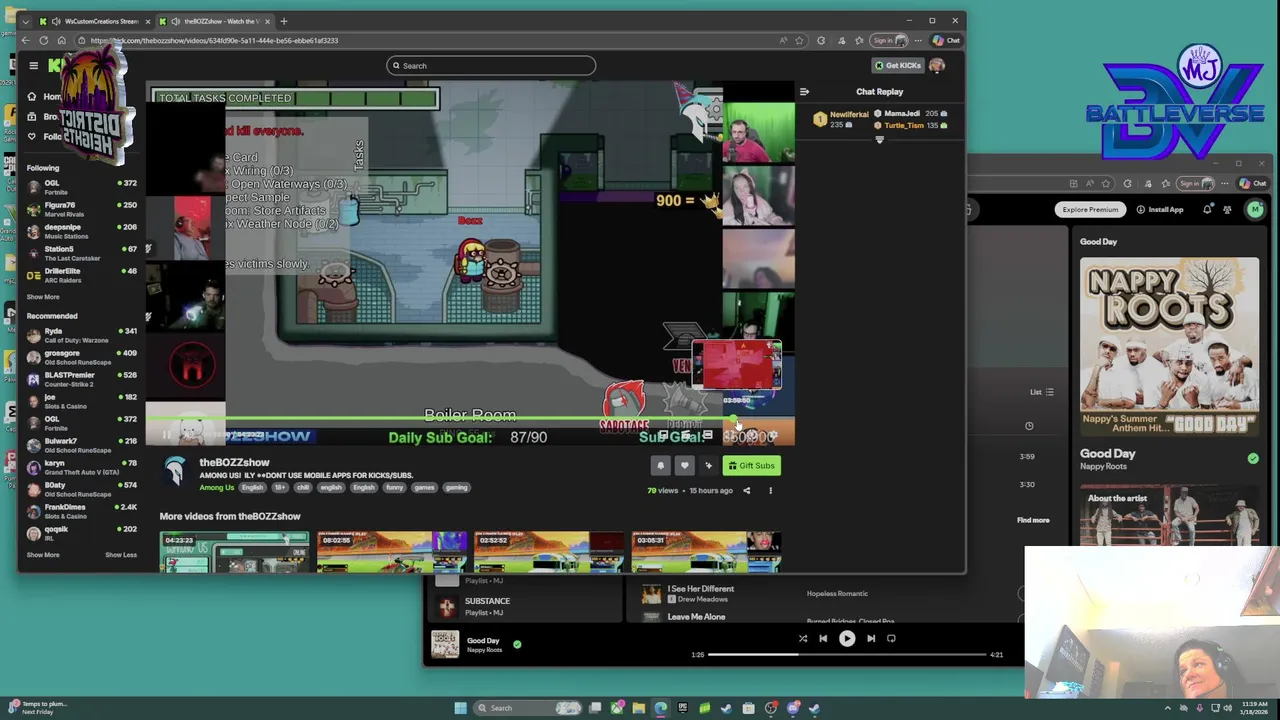This screenshot has height=720, width=1280.
Task: Open Spotify's What's New bell
Action: (1207, 209)
